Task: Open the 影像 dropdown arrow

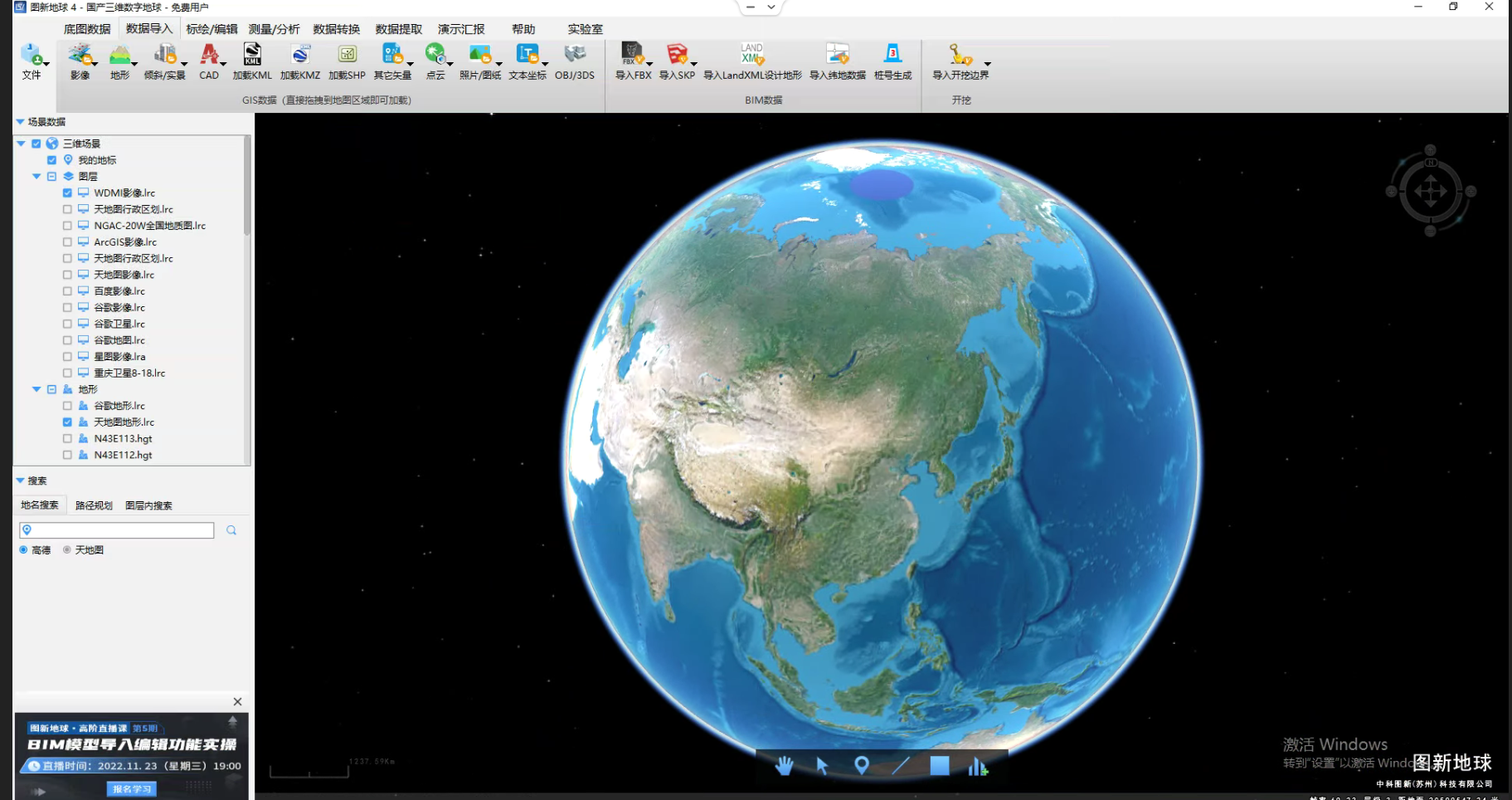Action: [95, 64]
